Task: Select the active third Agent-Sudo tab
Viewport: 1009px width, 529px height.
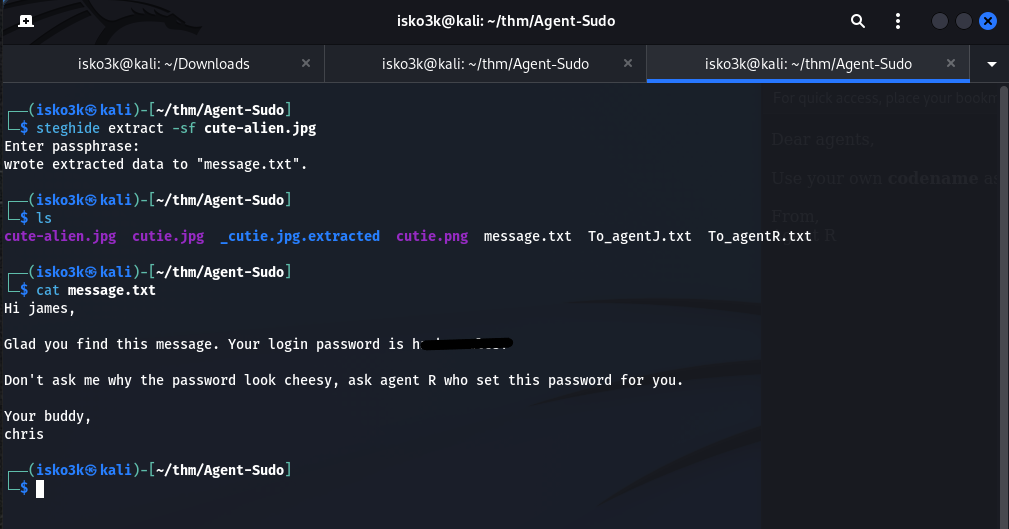Action: click(x=808, y=64)
